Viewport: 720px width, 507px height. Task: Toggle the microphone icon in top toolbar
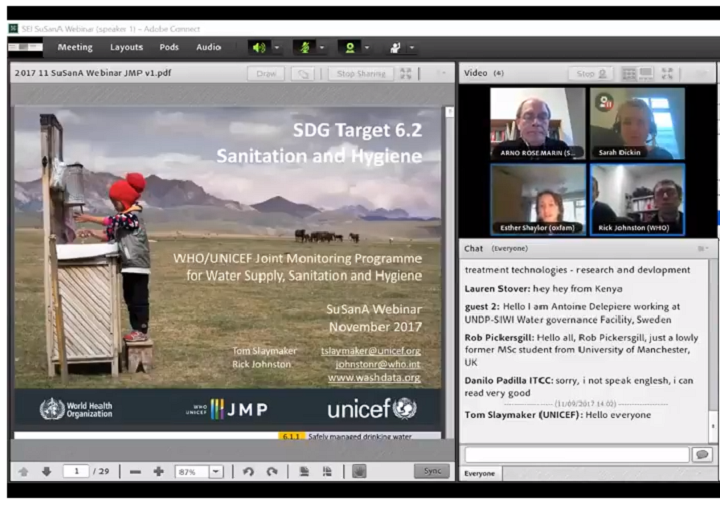tap(303, 47)
